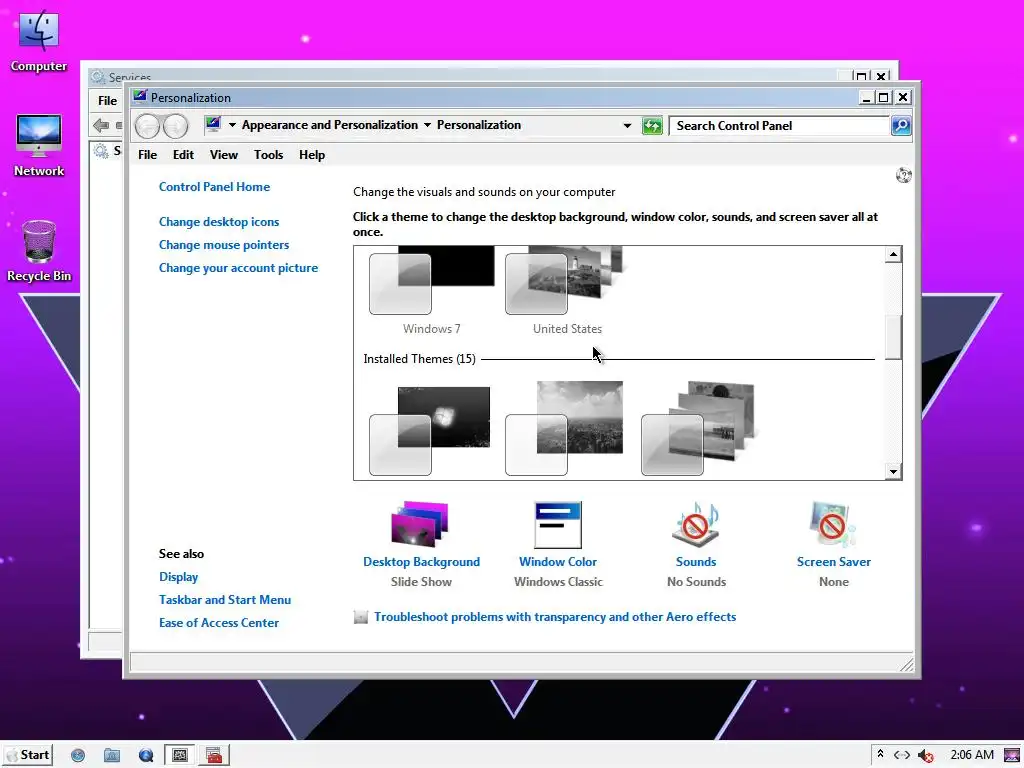Open the Screen Saver icon
The image size is (1024, 768).
[x=833, y=524]
